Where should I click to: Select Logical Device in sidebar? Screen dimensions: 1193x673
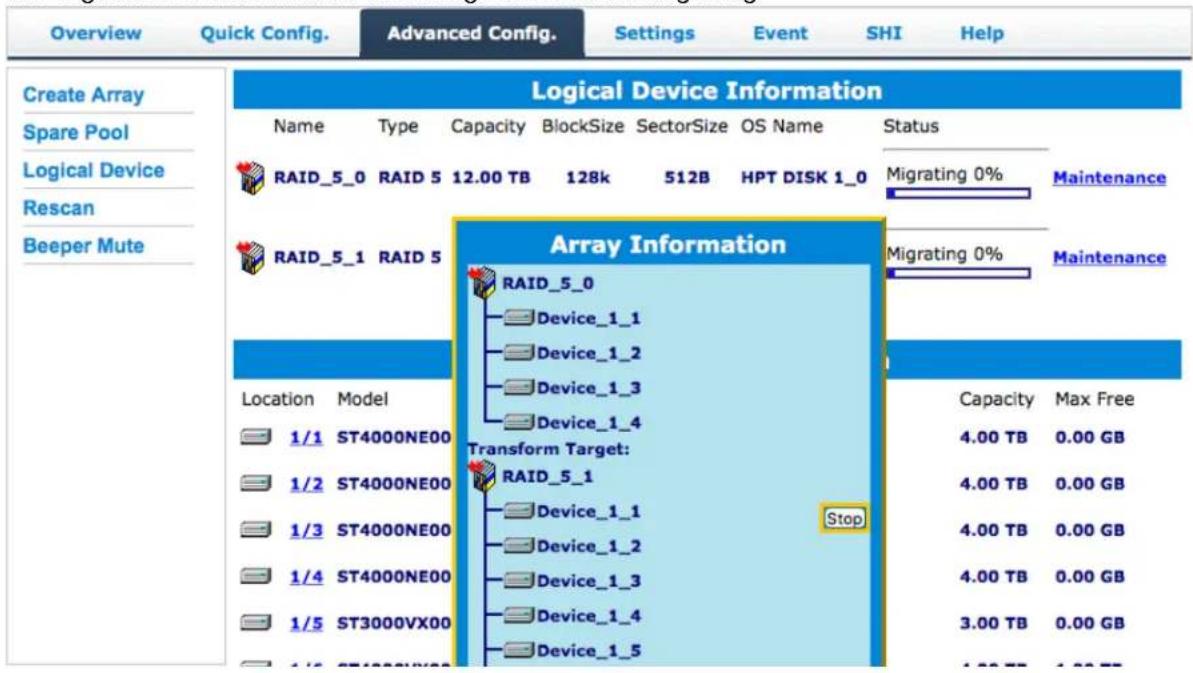coord(94,170)
